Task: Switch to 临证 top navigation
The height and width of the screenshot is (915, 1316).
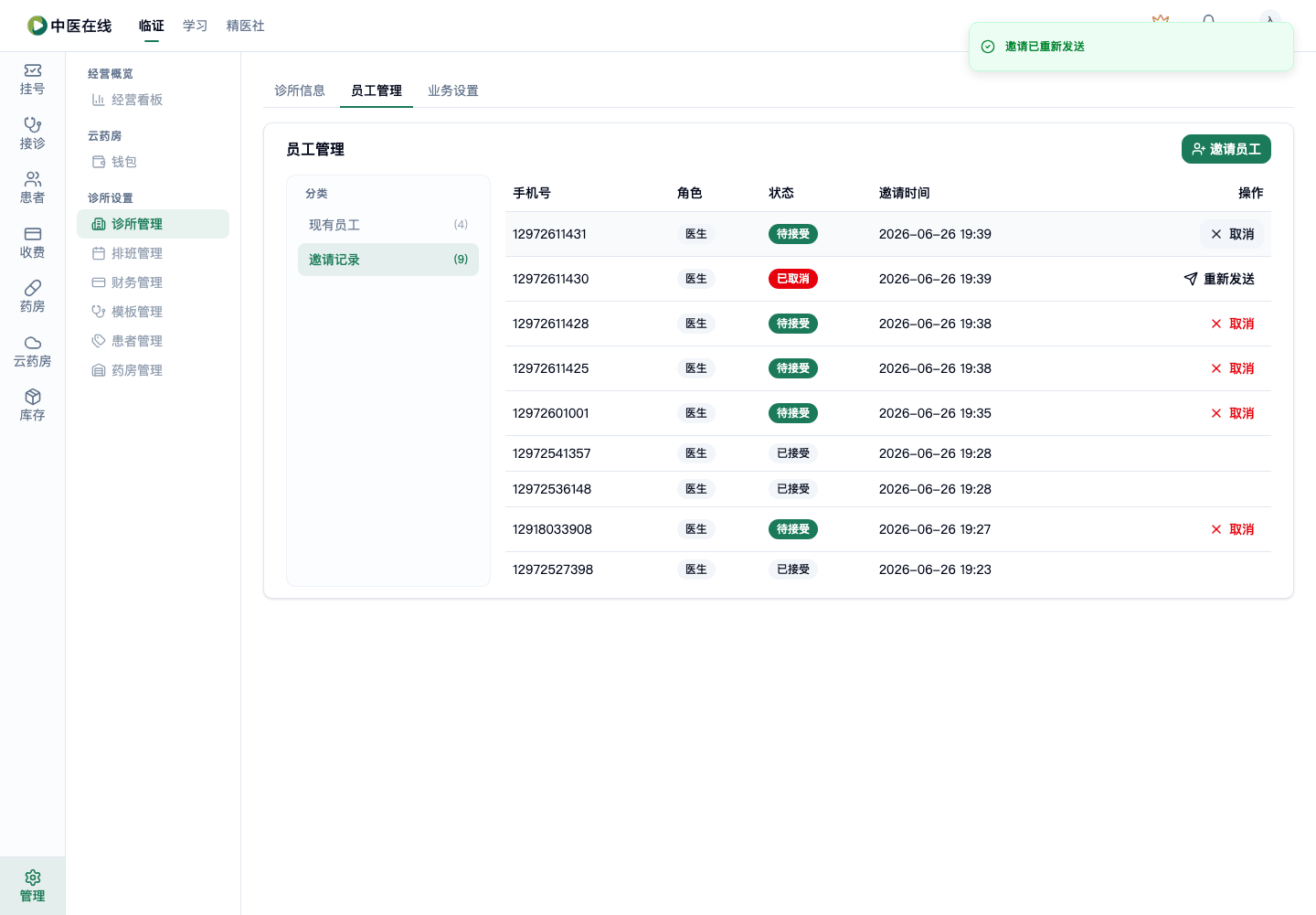Action: 152,26
